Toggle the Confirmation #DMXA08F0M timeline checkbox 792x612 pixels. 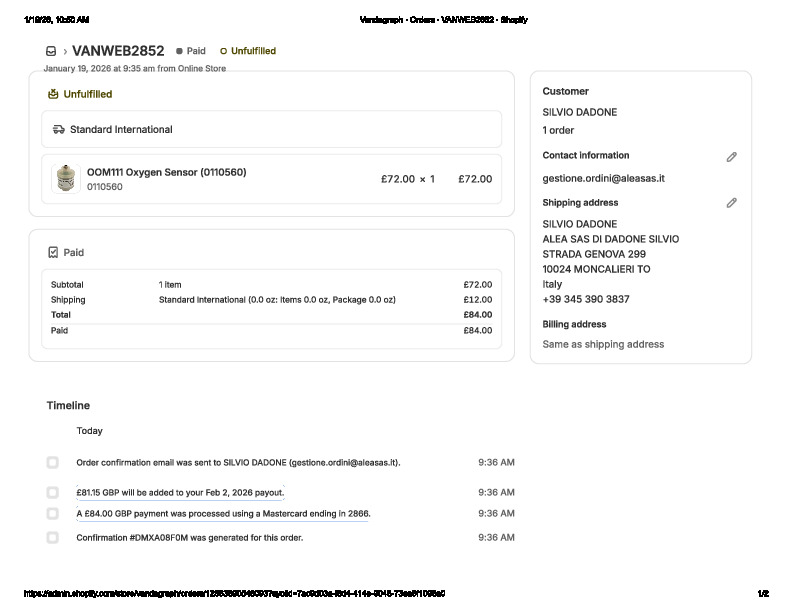tap(52, 537)
